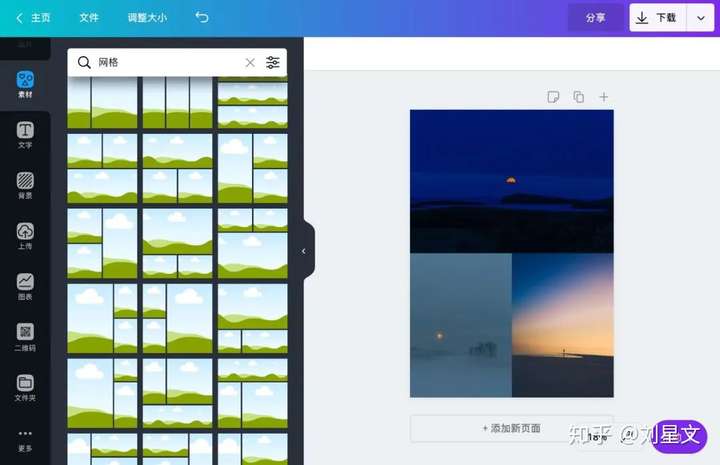The image size is (720, 465).
Task: Select the foggy gray-blue photo
Action: (461, 325)
